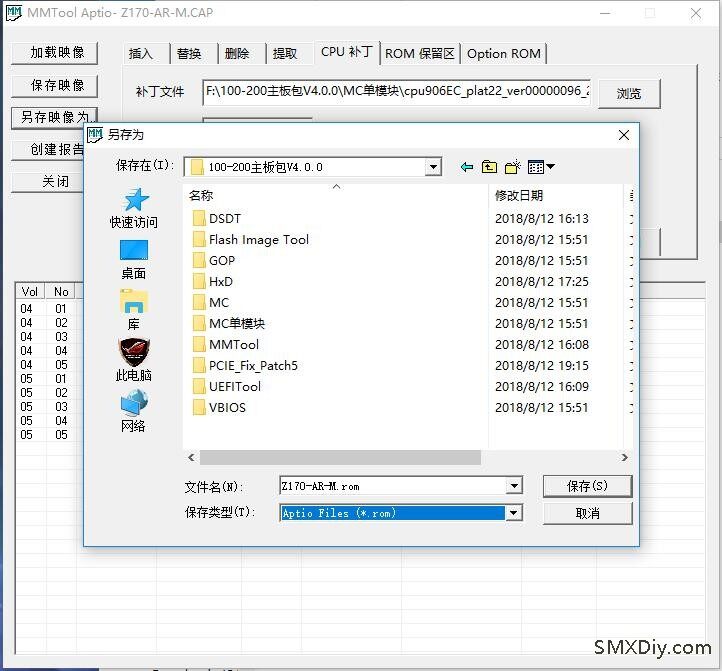Click the scroll left arrow in file list
This screenshot has height=671, width=722.
(x=191, y=457)
